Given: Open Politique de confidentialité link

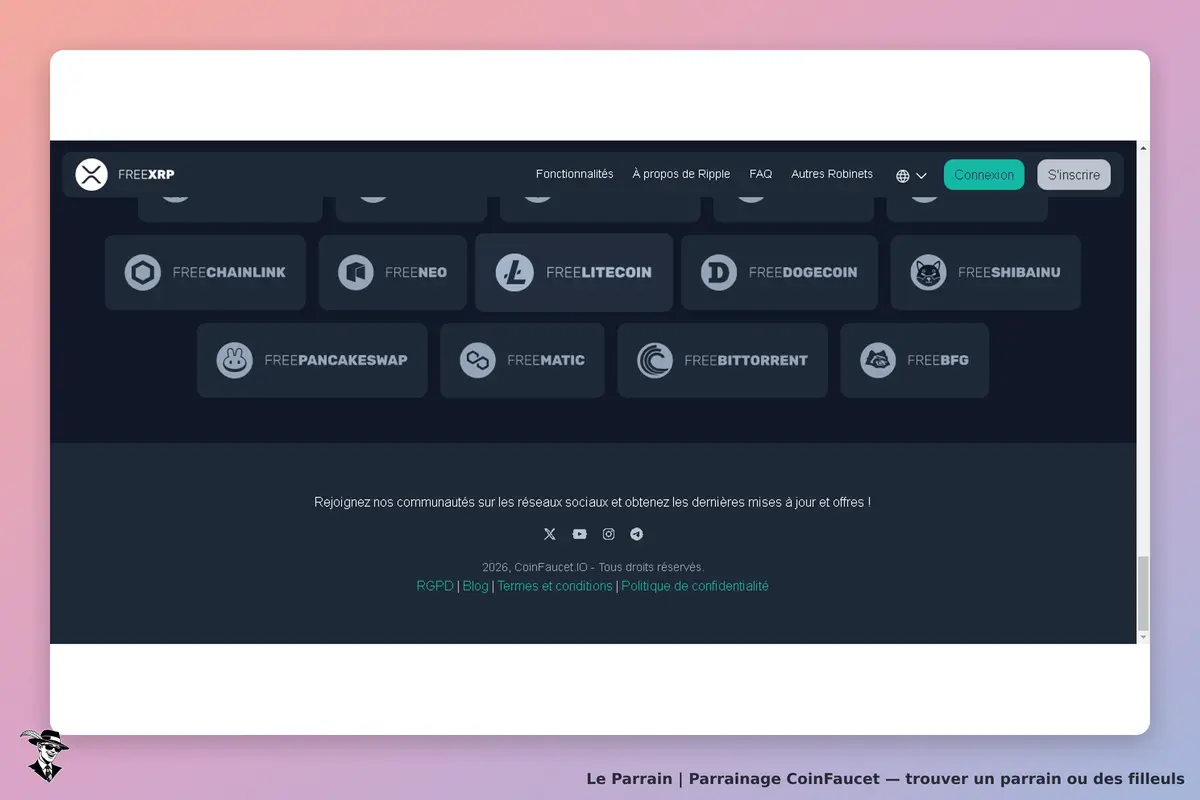Looking at the screenshot, I should tap(695, 586).
